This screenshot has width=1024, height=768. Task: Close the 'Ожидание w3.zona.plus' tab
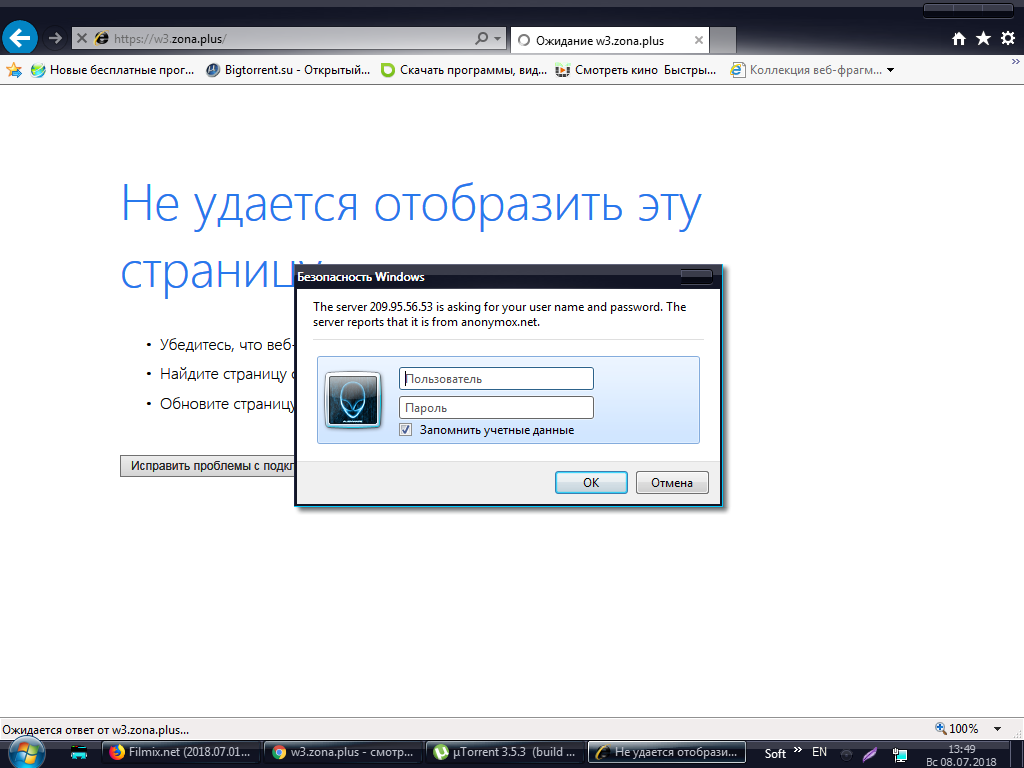click(x=699, y=41)
